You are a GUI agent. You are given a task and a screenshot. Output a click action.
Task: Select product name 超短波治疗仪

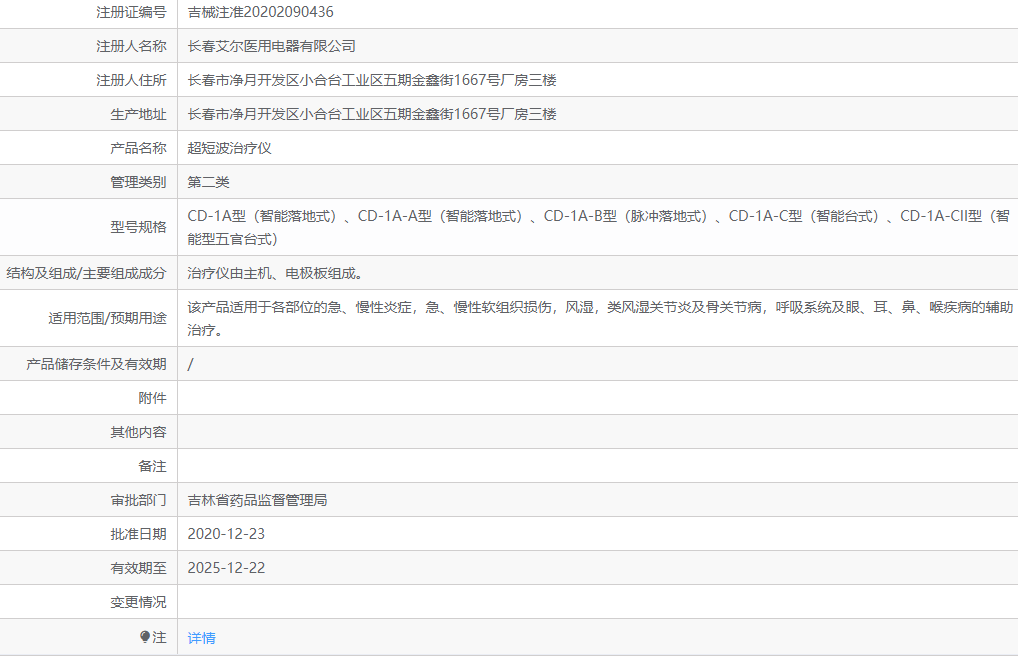pyautogui.click(x=229, y=148)
